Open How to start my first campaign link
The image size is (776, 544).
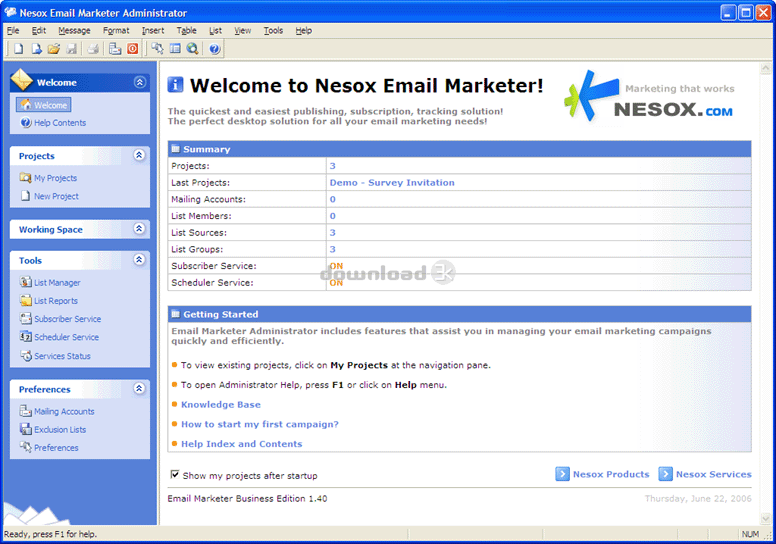tap(260, 424)
